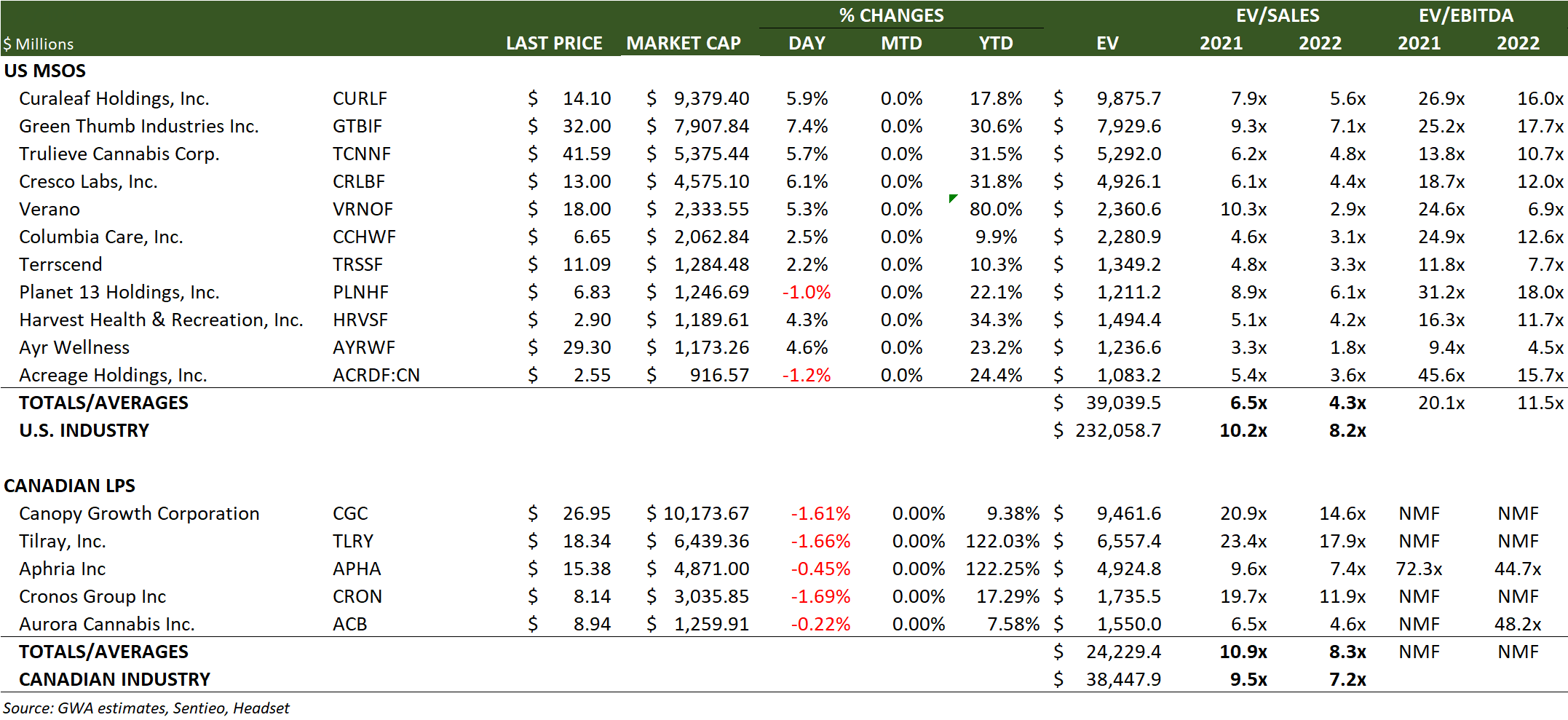Click Cresco Labs ticker CRLBF

tap(359, 181)
